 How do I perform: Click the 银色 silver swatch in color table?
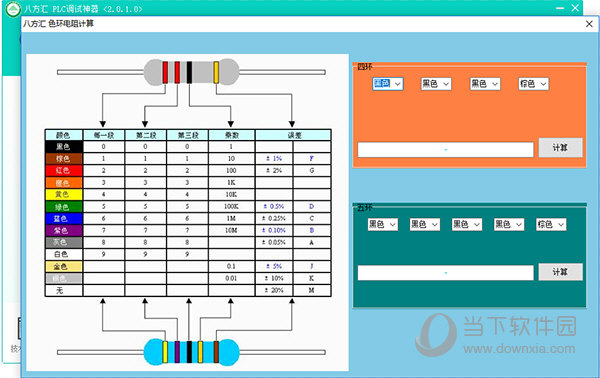64,278
